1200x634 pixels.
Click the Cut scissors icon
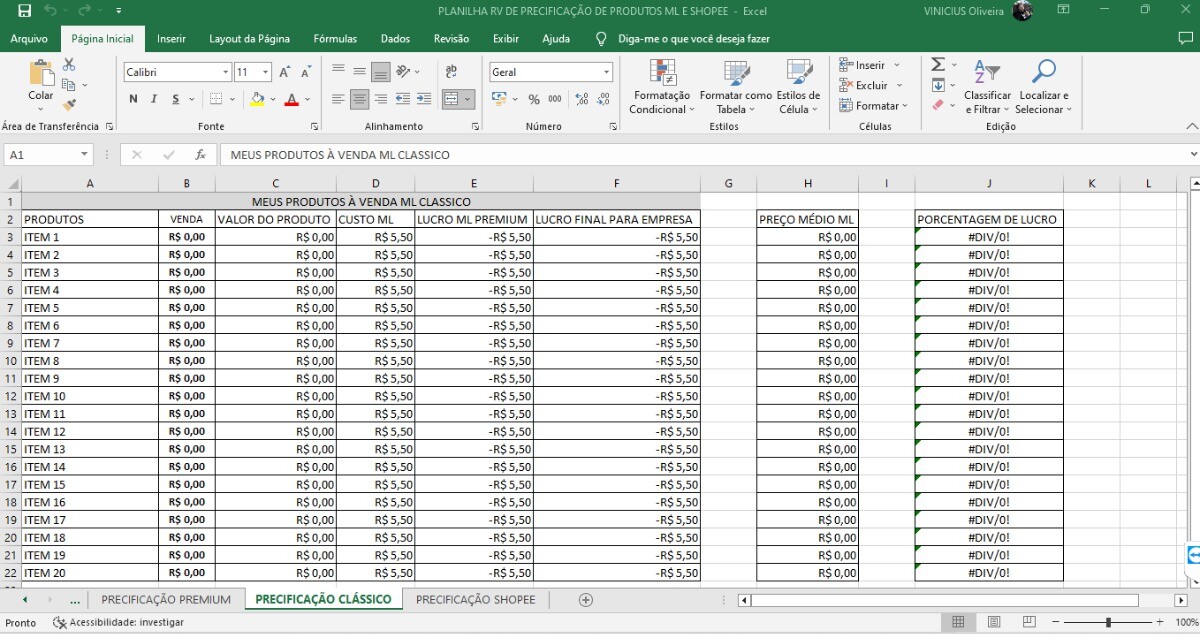[x=69, y=65]
